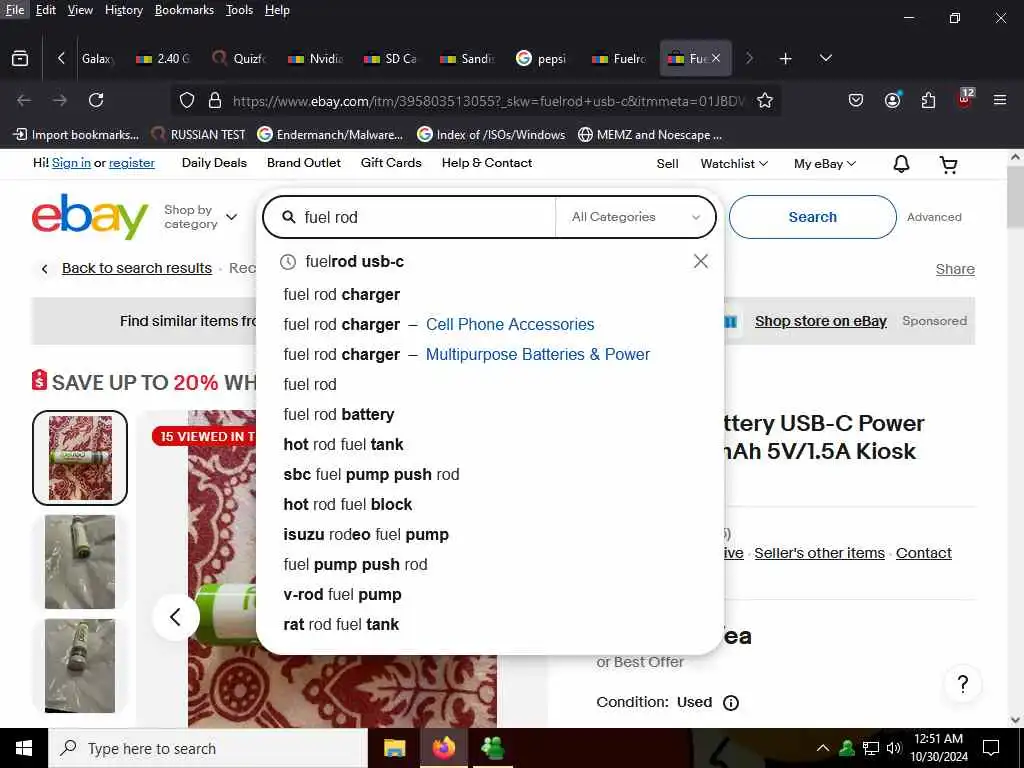Click the padlock site info icon
This screenshot has height=768, width=1024.
tap(215, 101)
